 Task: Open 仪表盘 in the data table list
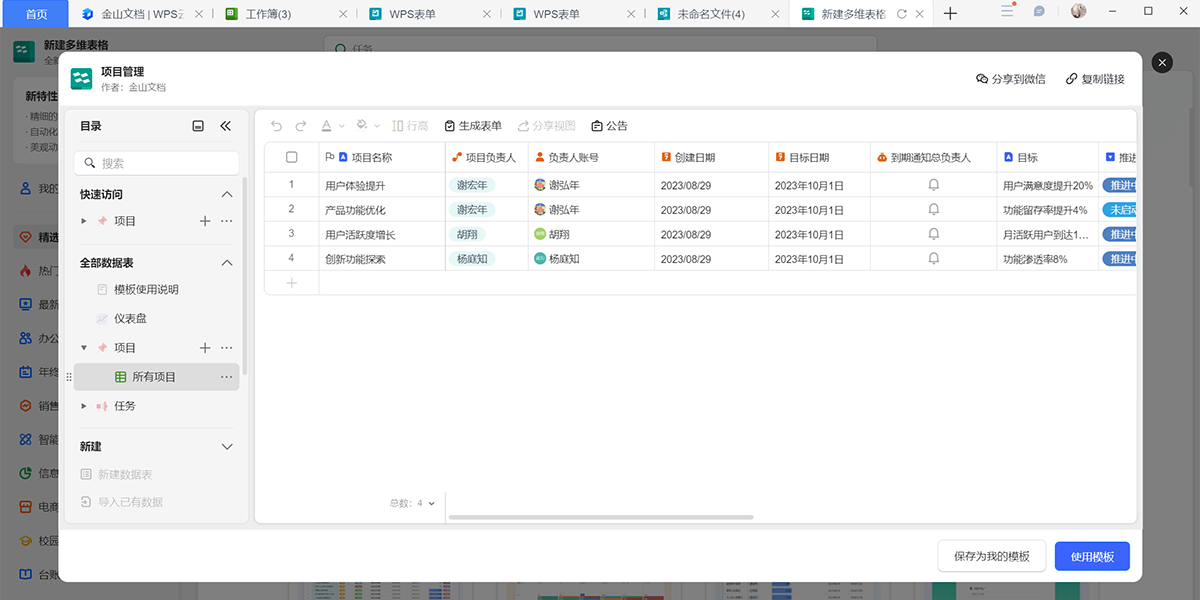130,318
